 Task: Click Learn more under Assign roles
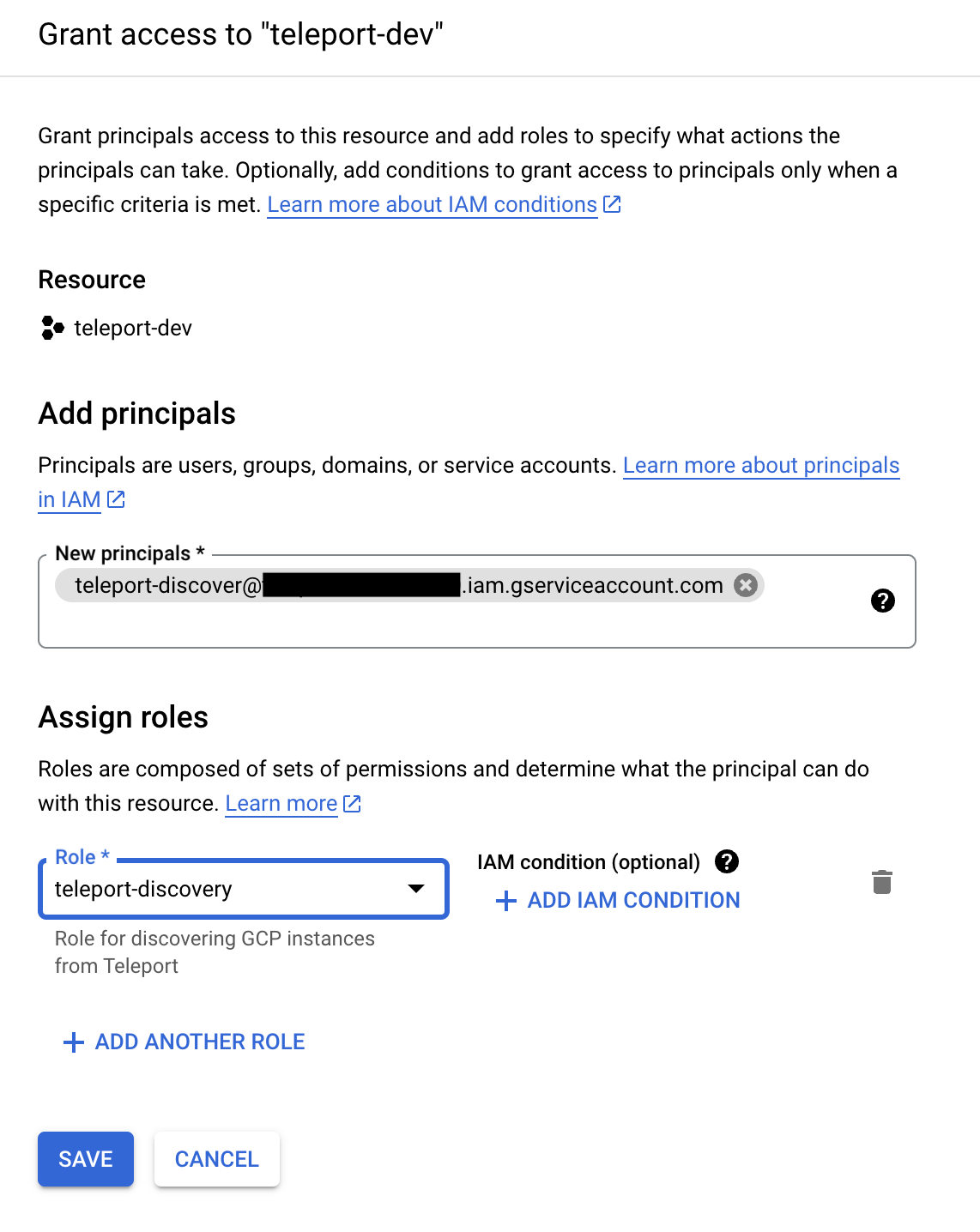click(281, 804)
